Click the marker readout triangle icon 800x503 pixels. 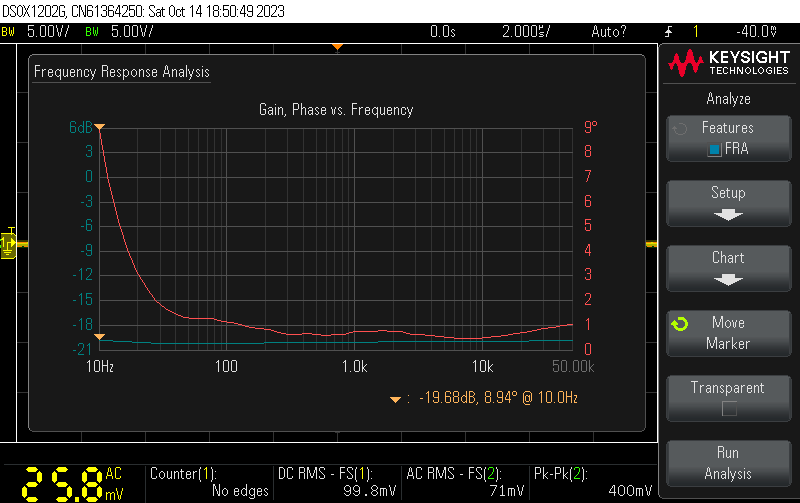(395, 399)
